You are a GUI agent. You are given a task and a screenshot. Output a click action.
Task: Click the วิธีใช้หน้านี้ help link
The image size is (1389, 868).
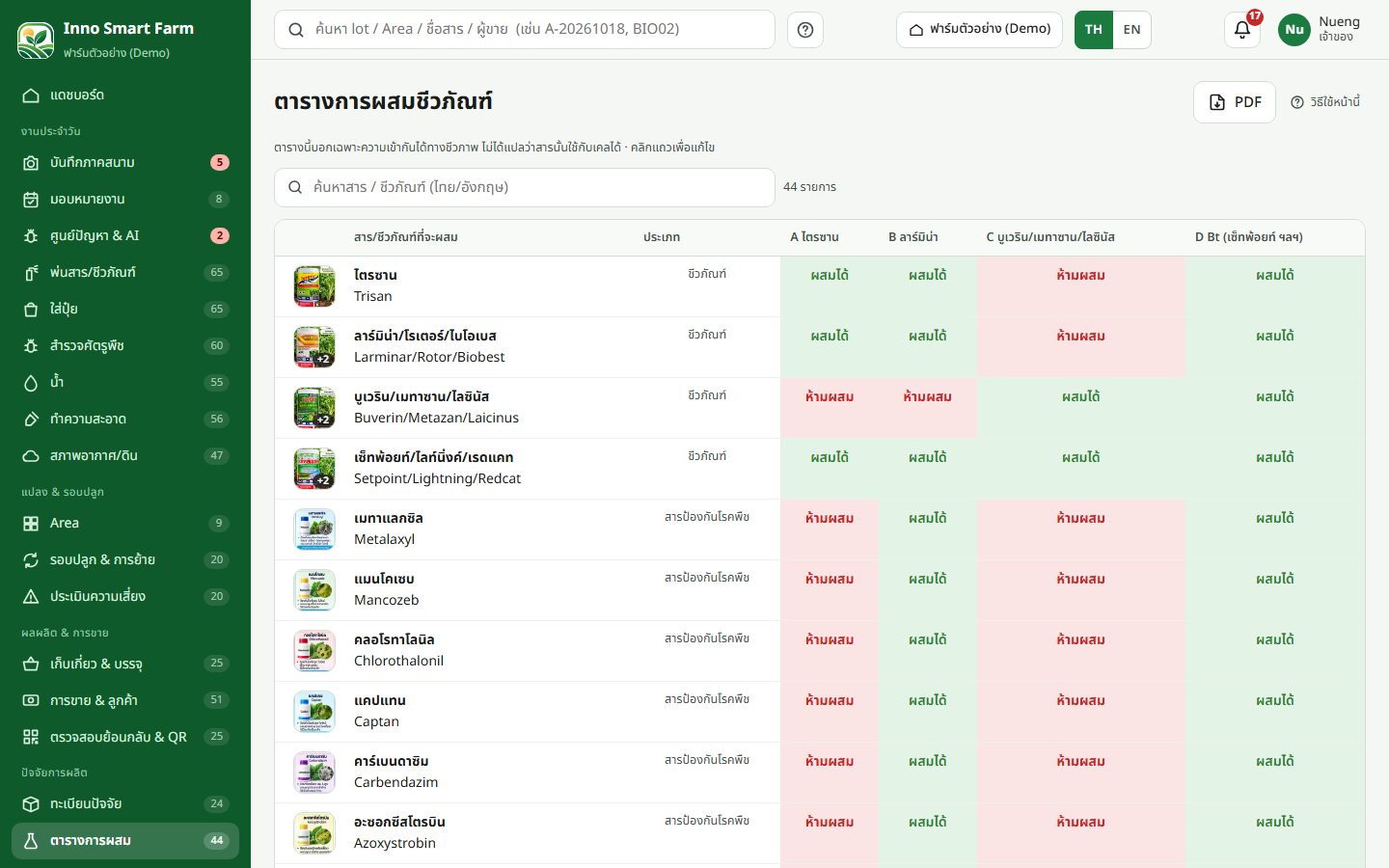point(1325,102)
